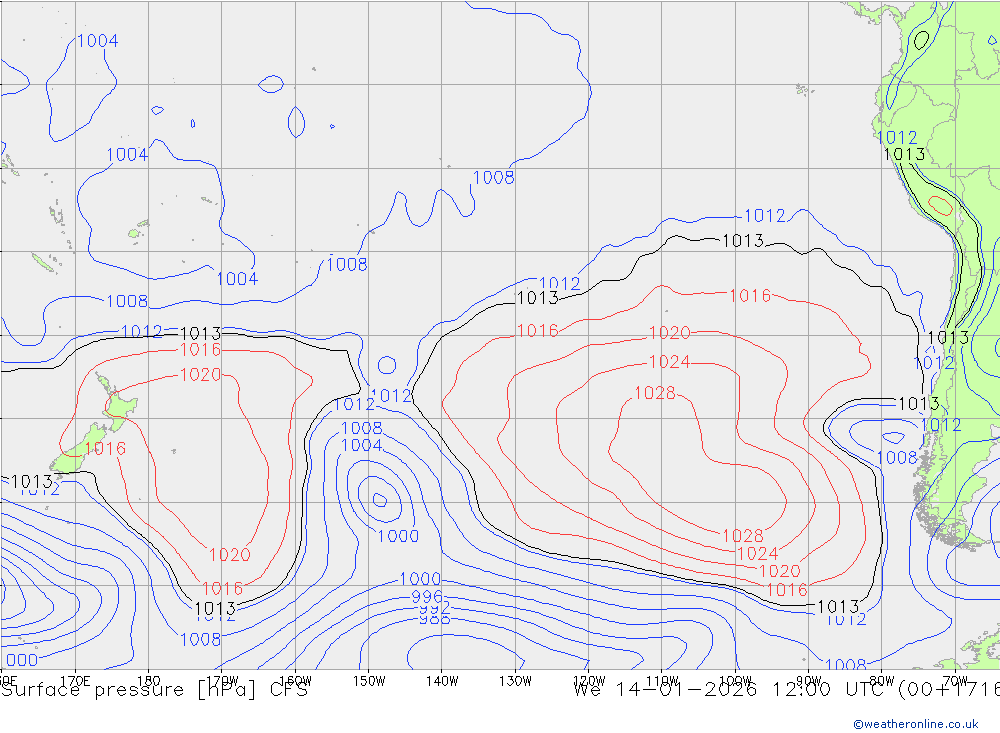This screenshot has height=733, width=1000.
Task: Click the 170E longitude label
Action: coord(75,681)
